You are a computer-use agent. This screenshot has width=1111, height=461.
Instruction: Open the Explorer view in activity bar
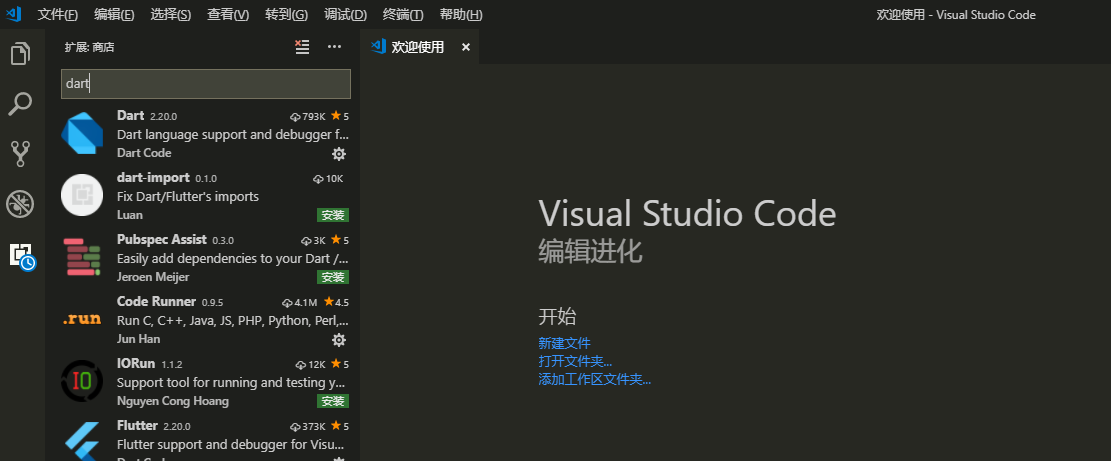point(21,54)
